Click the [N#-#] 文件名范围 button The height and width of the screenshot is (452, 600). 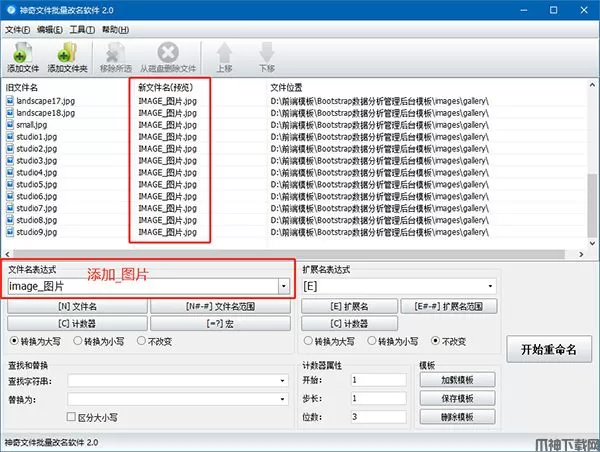click(220, 307)
